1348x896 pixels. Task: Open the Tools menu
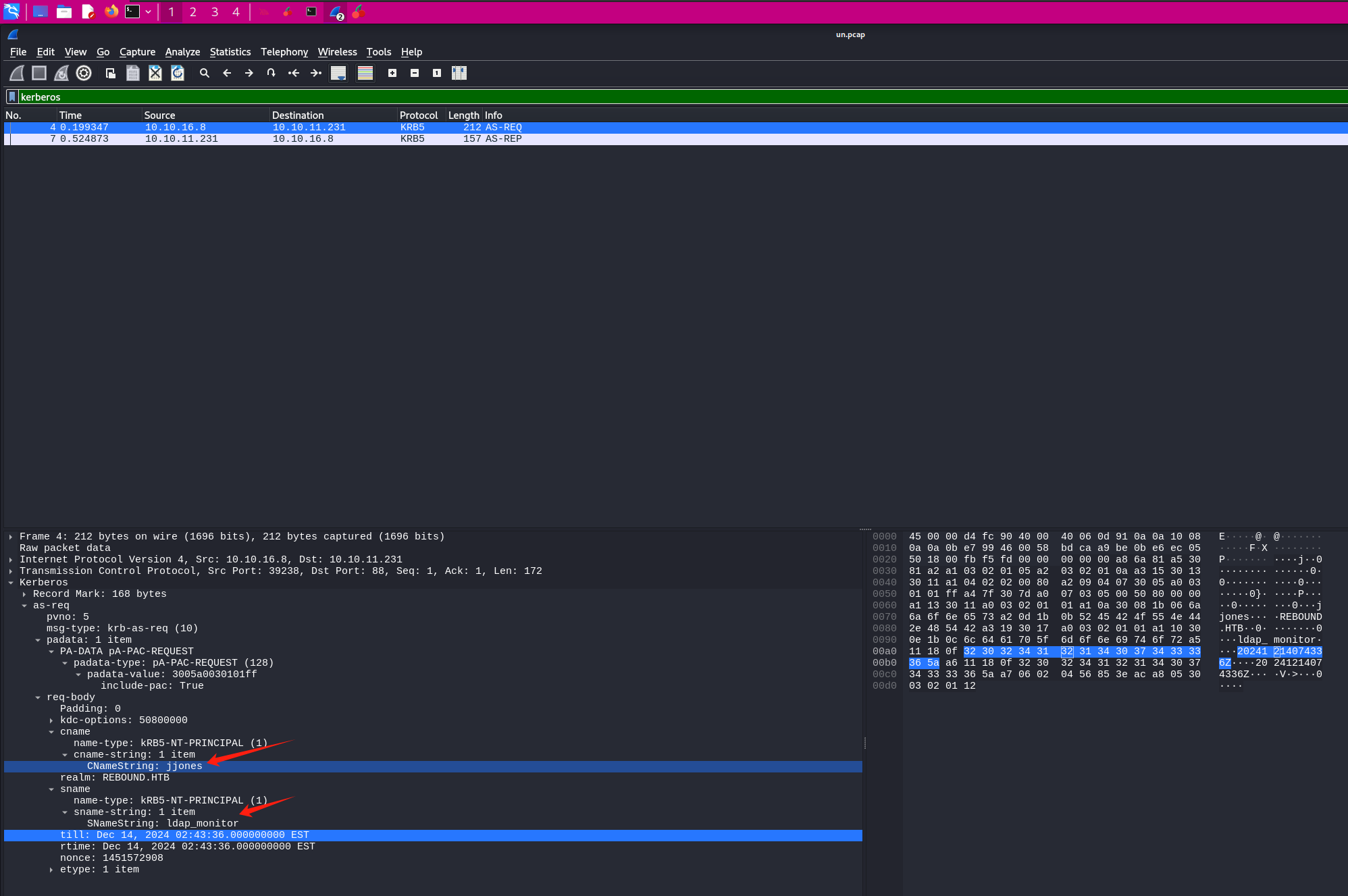pyautogui.click(x=379, y=52)
